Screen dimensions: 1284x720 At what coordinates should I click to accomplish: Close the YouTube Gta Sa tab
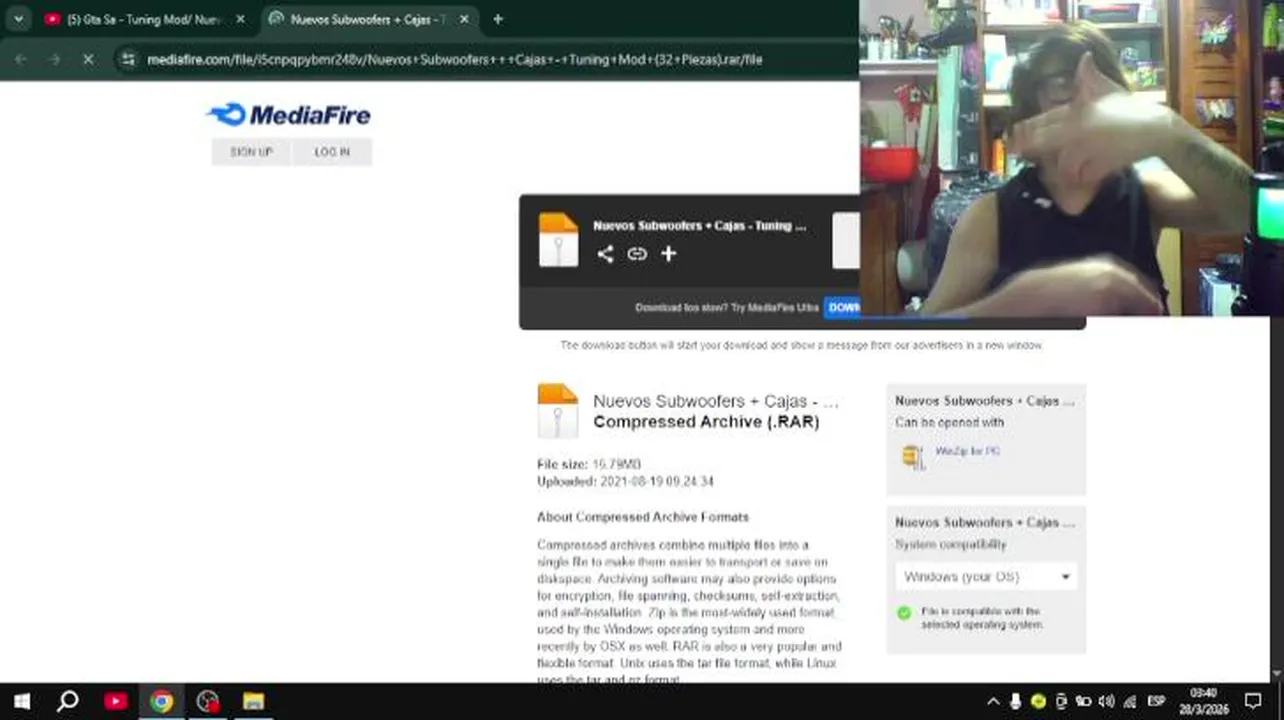point(240,19)
